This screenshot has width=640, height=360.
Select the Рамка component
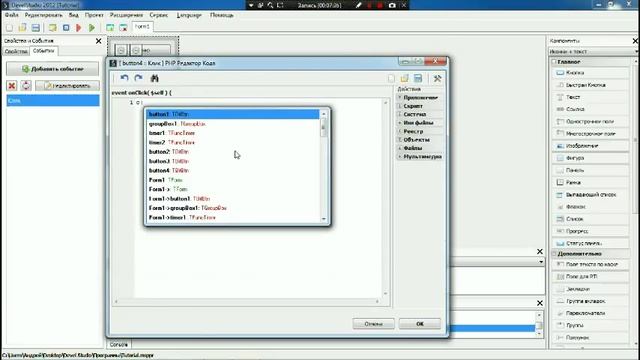591,182
